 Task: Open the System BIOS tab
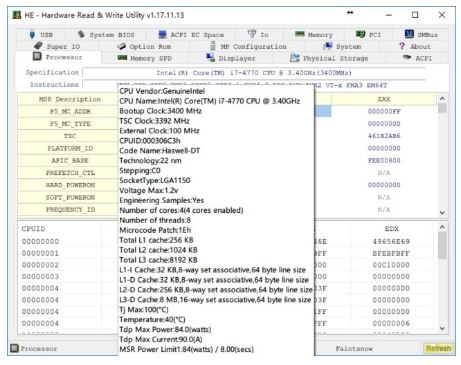[106, 34]
